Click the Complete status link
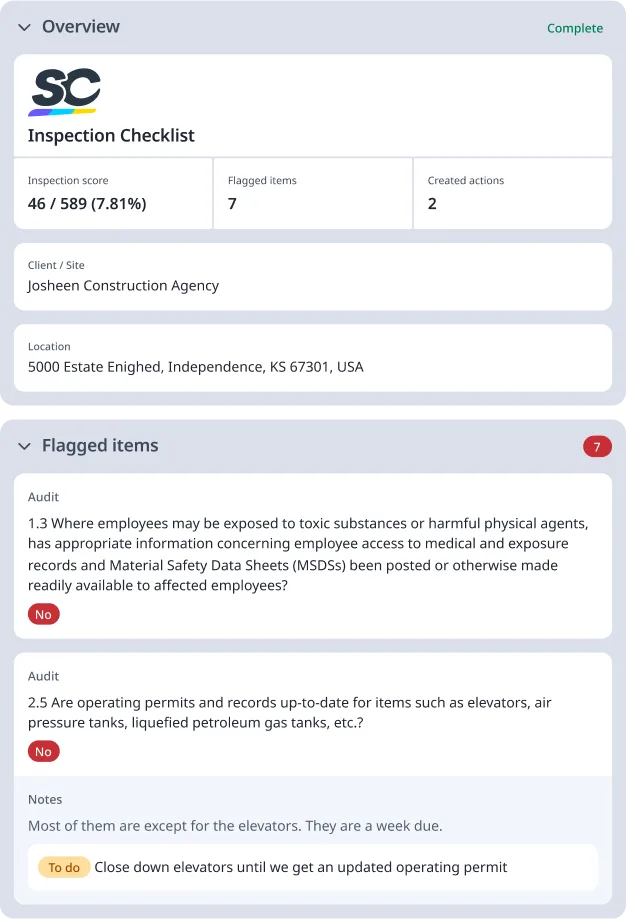Viewport: 626px width, 919px height. (575, 28)
